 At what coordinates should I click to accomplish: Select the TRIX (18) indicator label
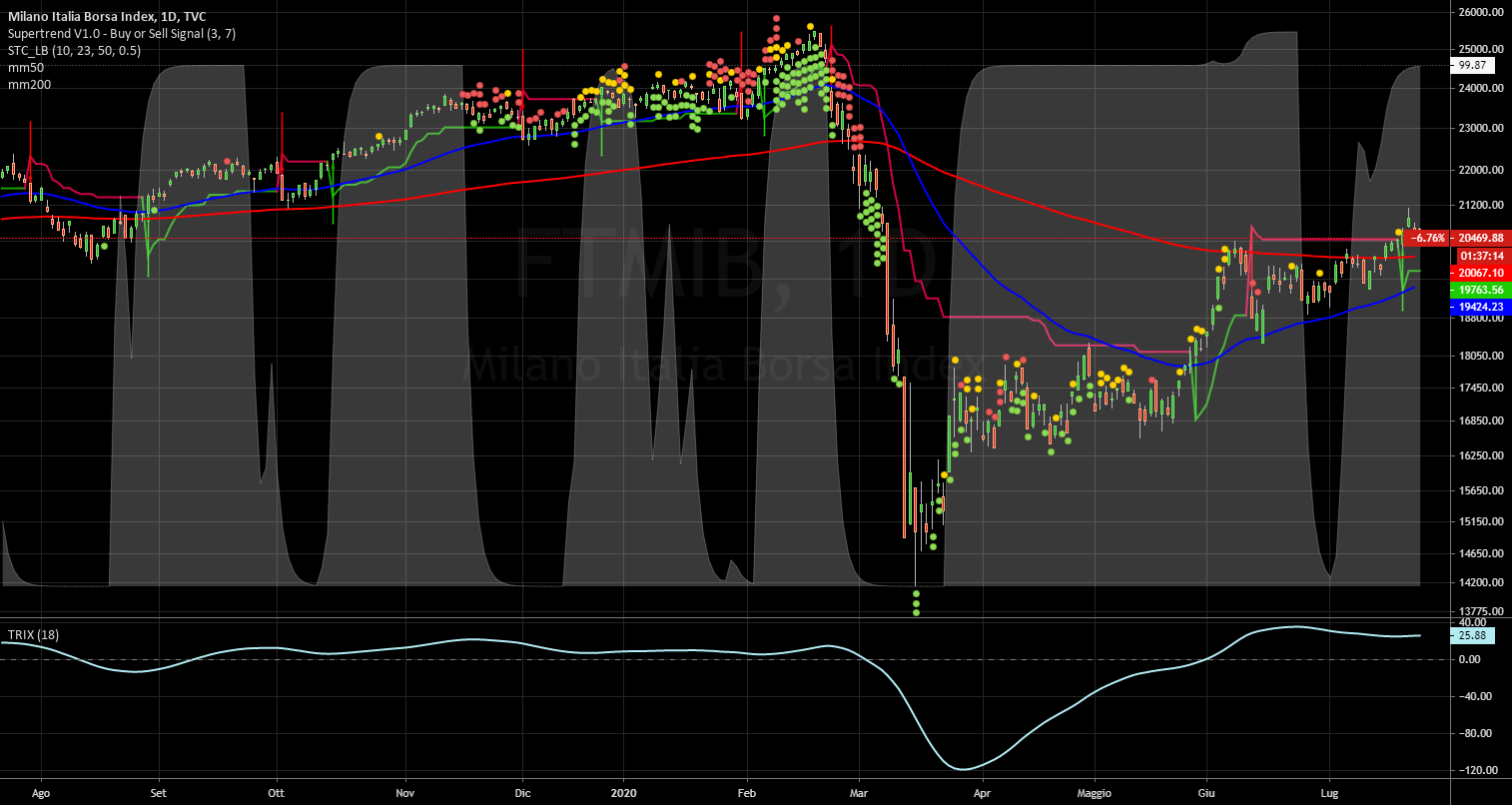click(x=34, y=634)
